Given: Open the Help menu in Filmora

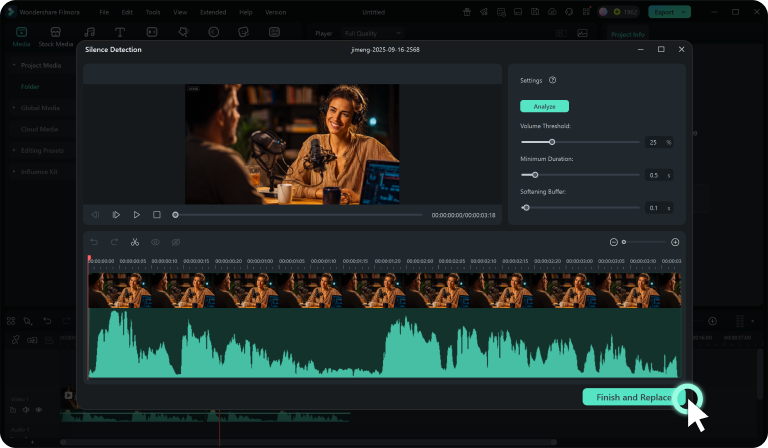Looking at the screenshot, I should point(246,12).
